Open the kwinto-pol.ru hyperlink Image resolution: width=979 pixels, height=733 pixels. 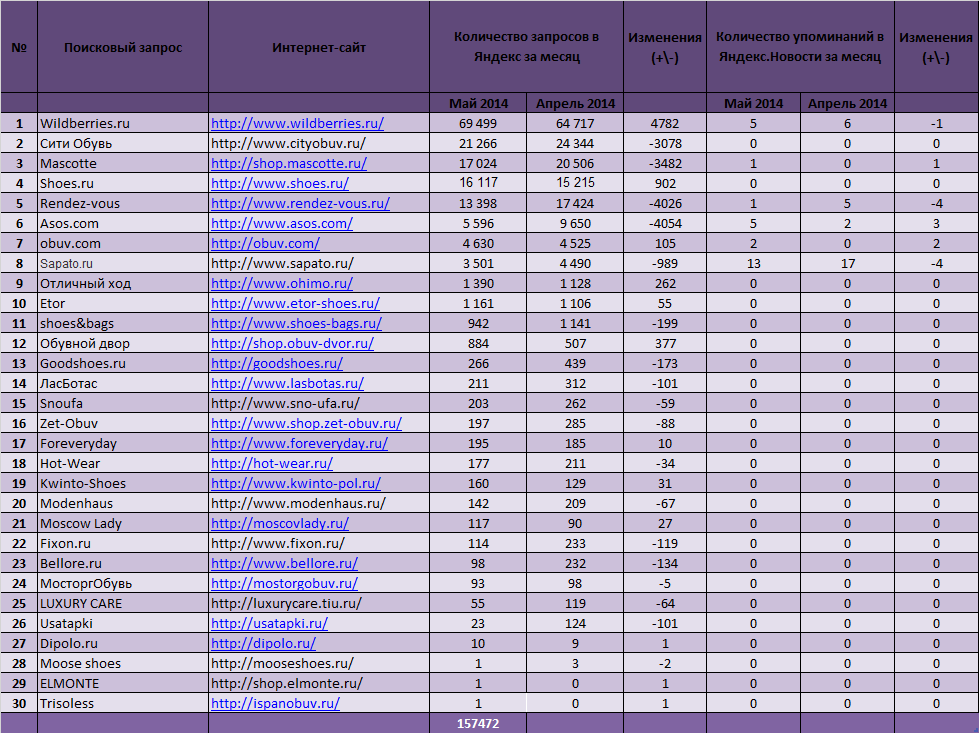(x=296, y=483)
